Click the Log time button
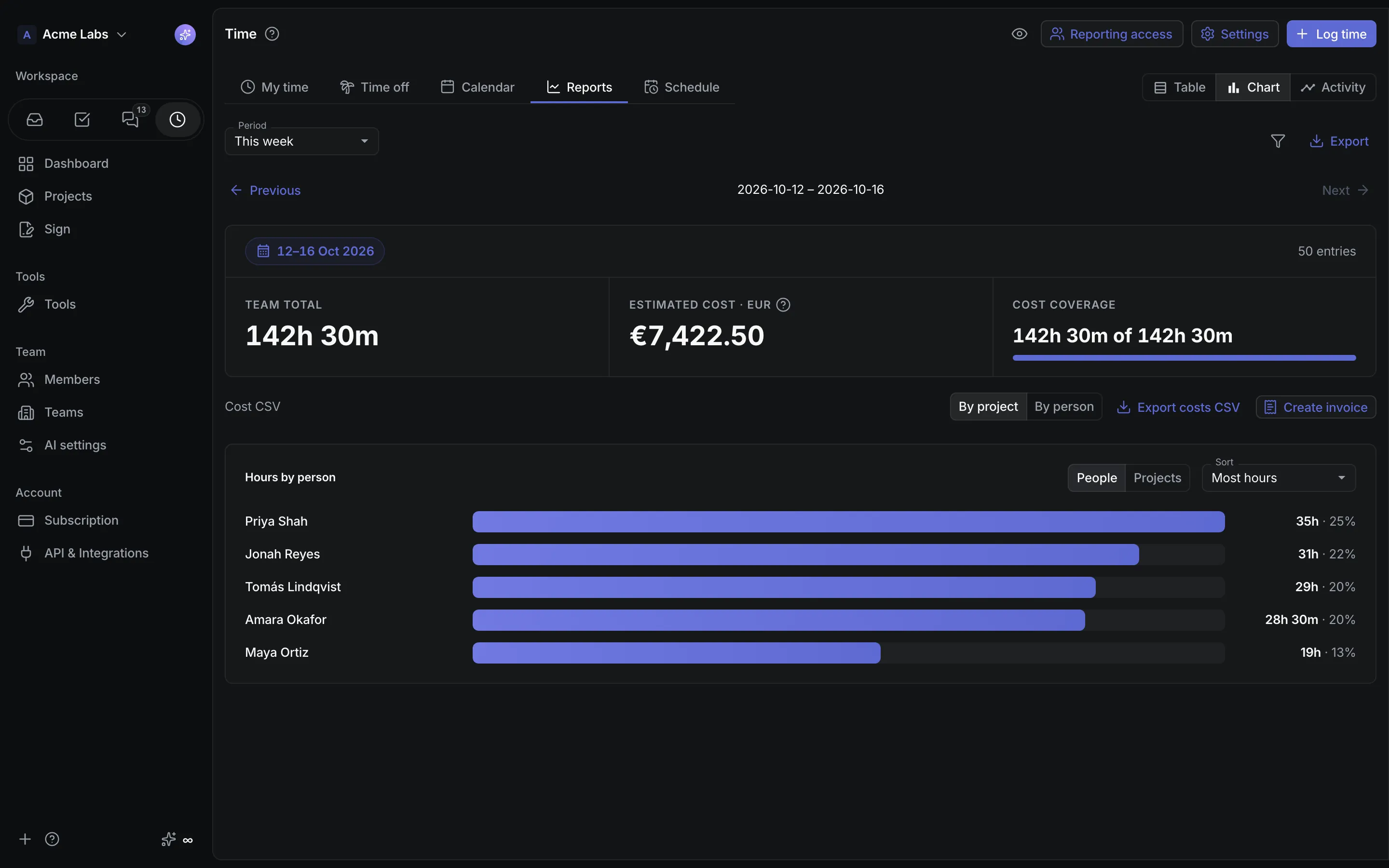The height and width of the screenshot is (868, 1389). (x=1331, y=34)
